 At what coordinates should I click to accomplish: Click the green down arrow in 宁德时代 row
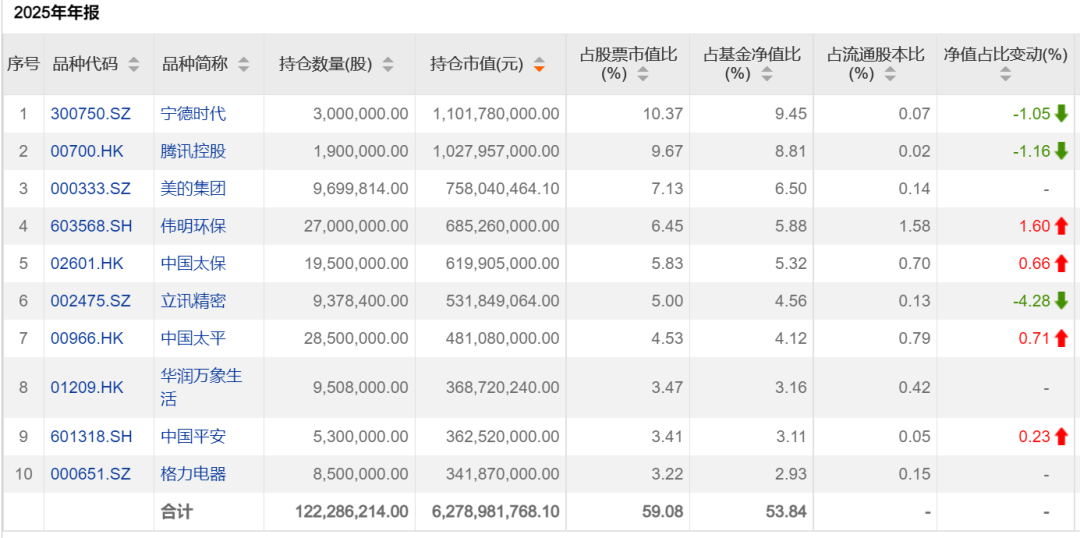tap(1061, 114)
